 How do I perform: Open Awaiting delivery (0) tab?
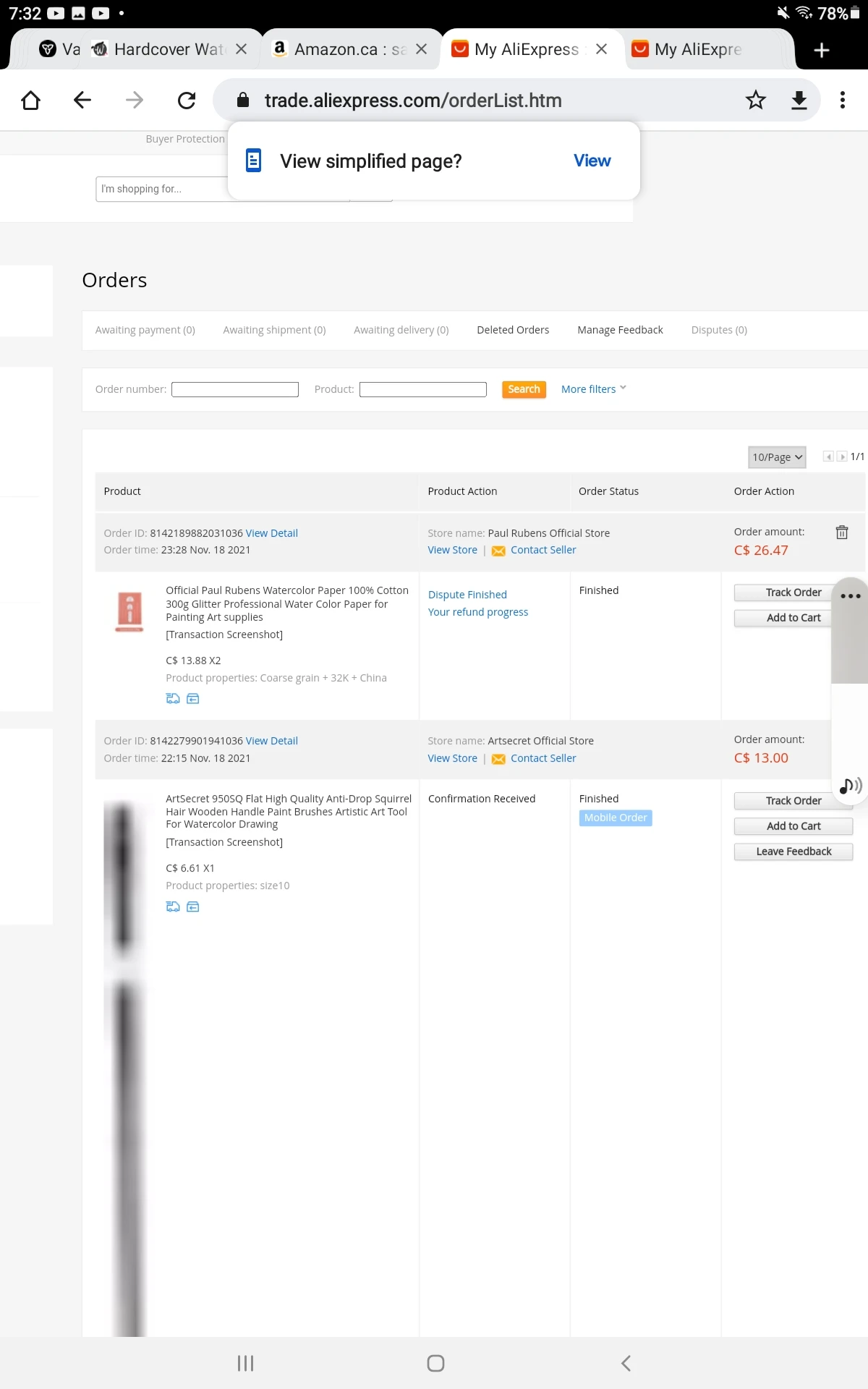pyautogui.click(x=401, y=330)
